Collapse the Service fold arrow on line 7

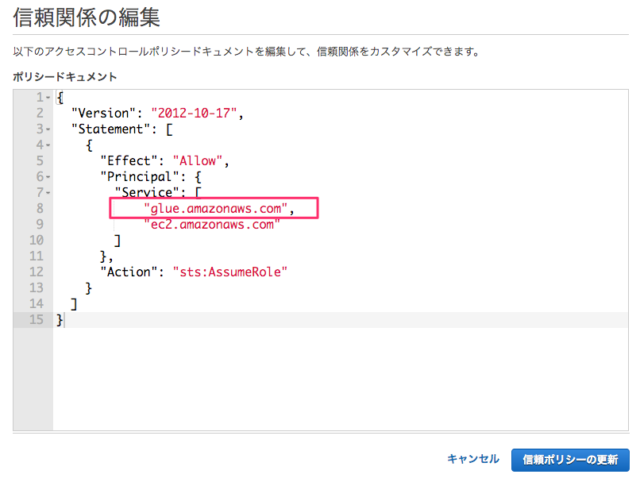pyautogui.click(x=48, y=192)
